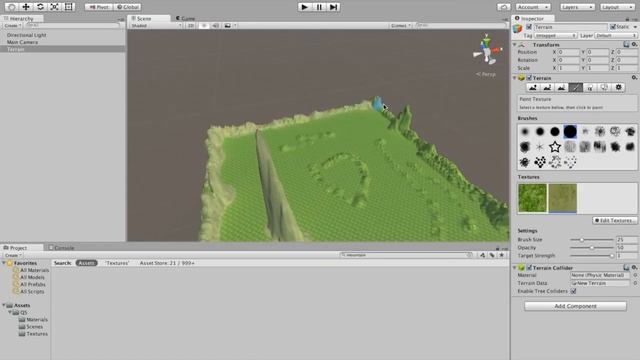Open Terrain Settings gear tool
This screenshot has height=360, width=640.
tap(619, 87)
